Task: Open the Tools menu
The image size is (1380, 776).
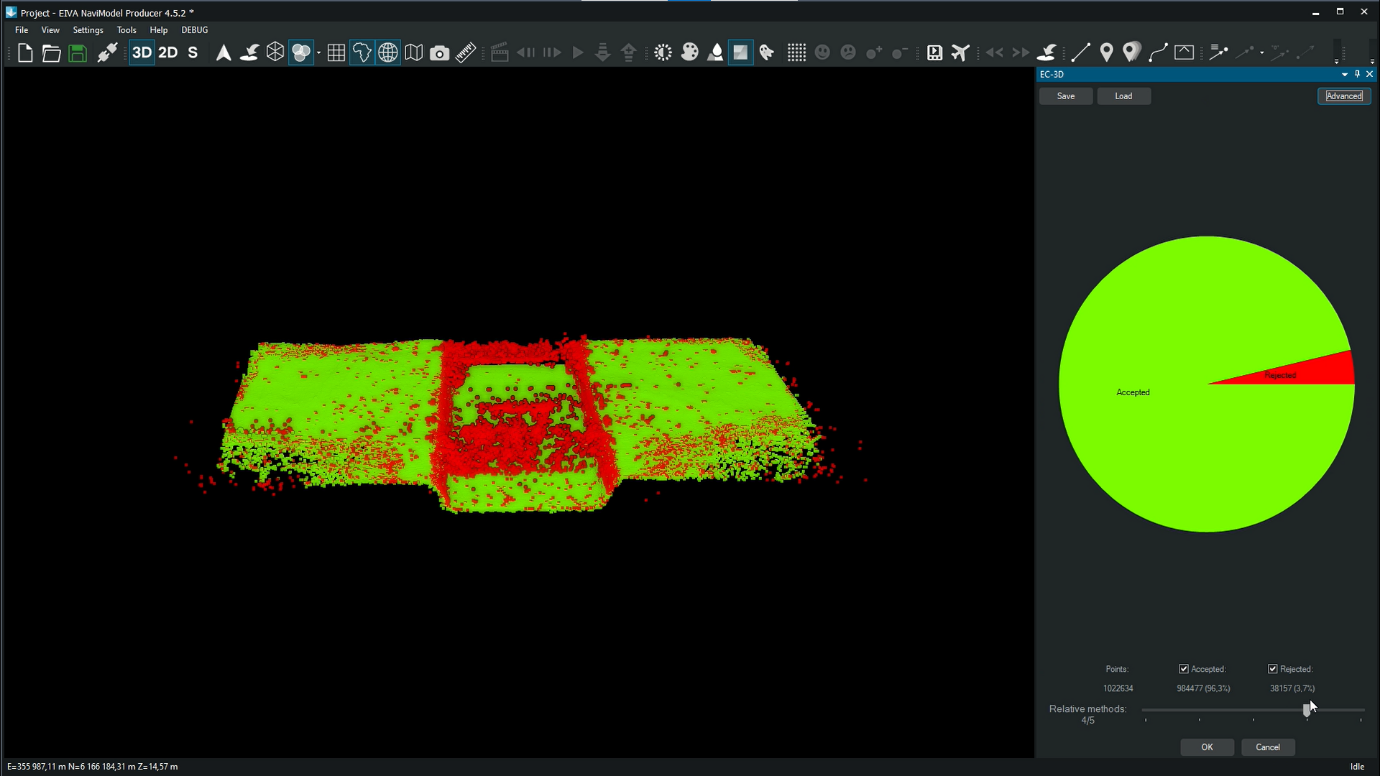Action: click(126, 30)
